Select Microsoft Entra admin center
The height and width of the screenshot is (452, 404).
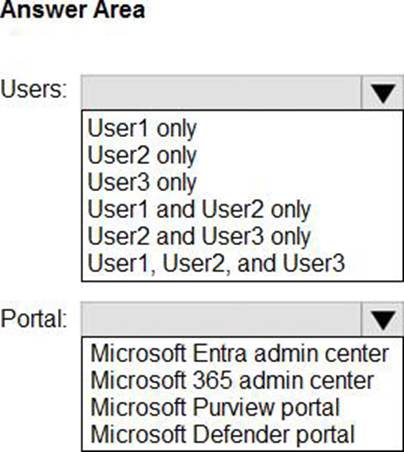tap(240, 354)
